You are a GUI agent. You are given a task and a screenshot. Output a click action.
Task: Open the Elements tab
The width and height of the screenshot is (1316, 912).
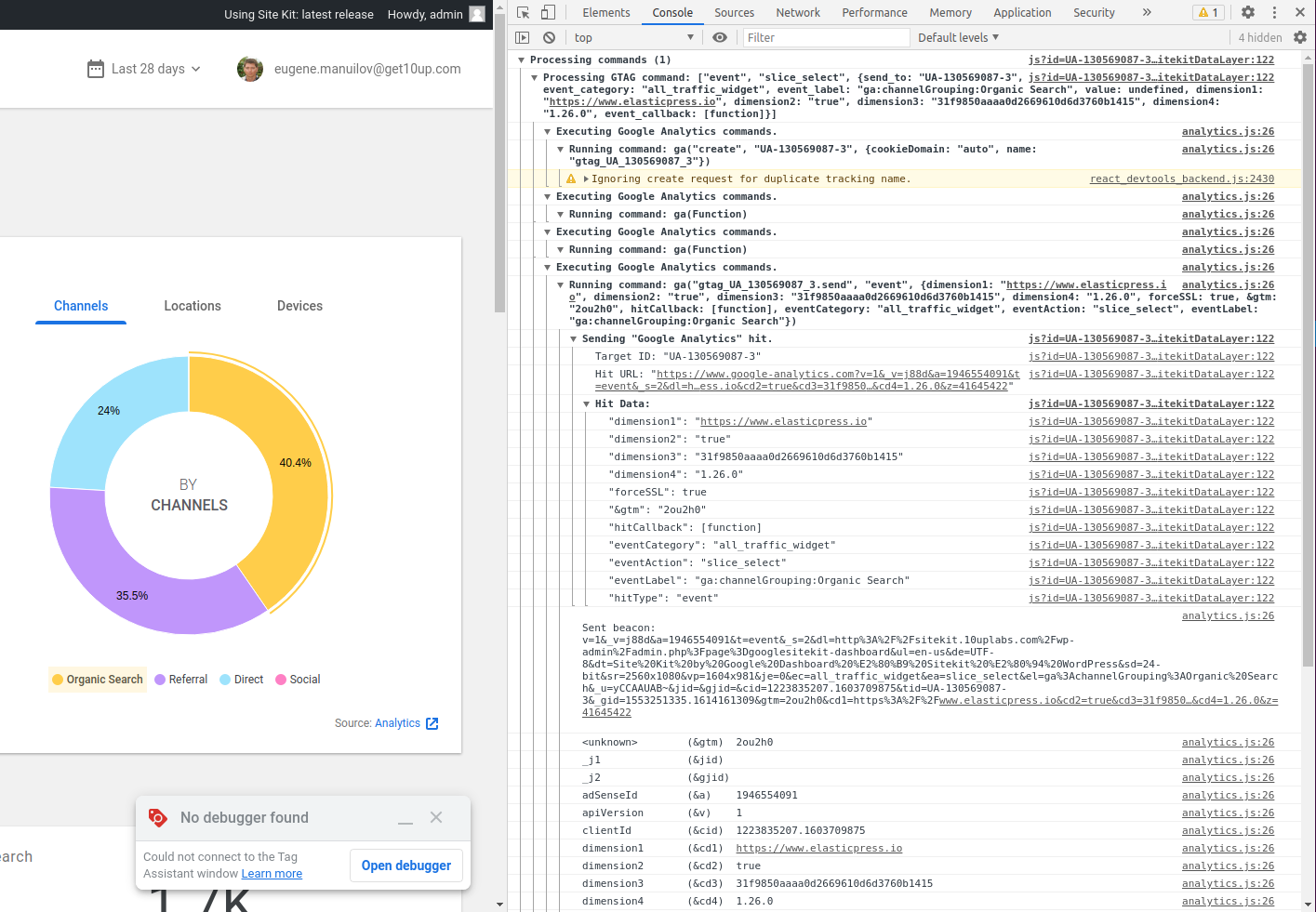tap(606, 12)
